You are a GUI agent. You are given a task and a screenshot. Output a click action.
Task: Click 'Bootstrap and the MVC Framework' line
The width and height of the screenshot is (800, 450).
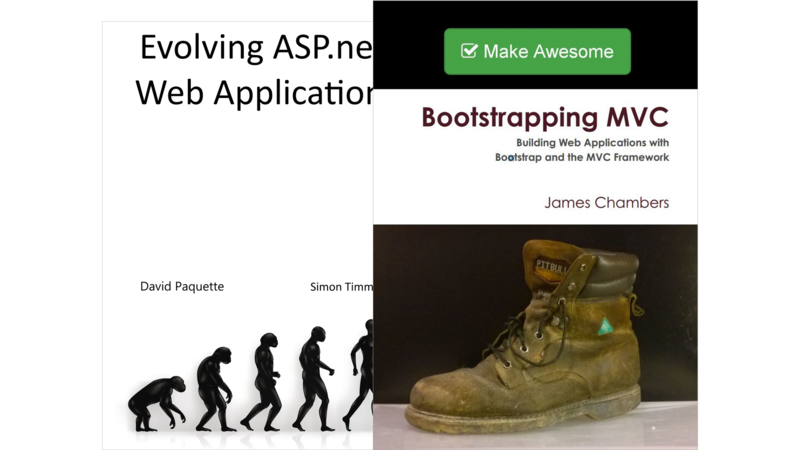(582, 157)
